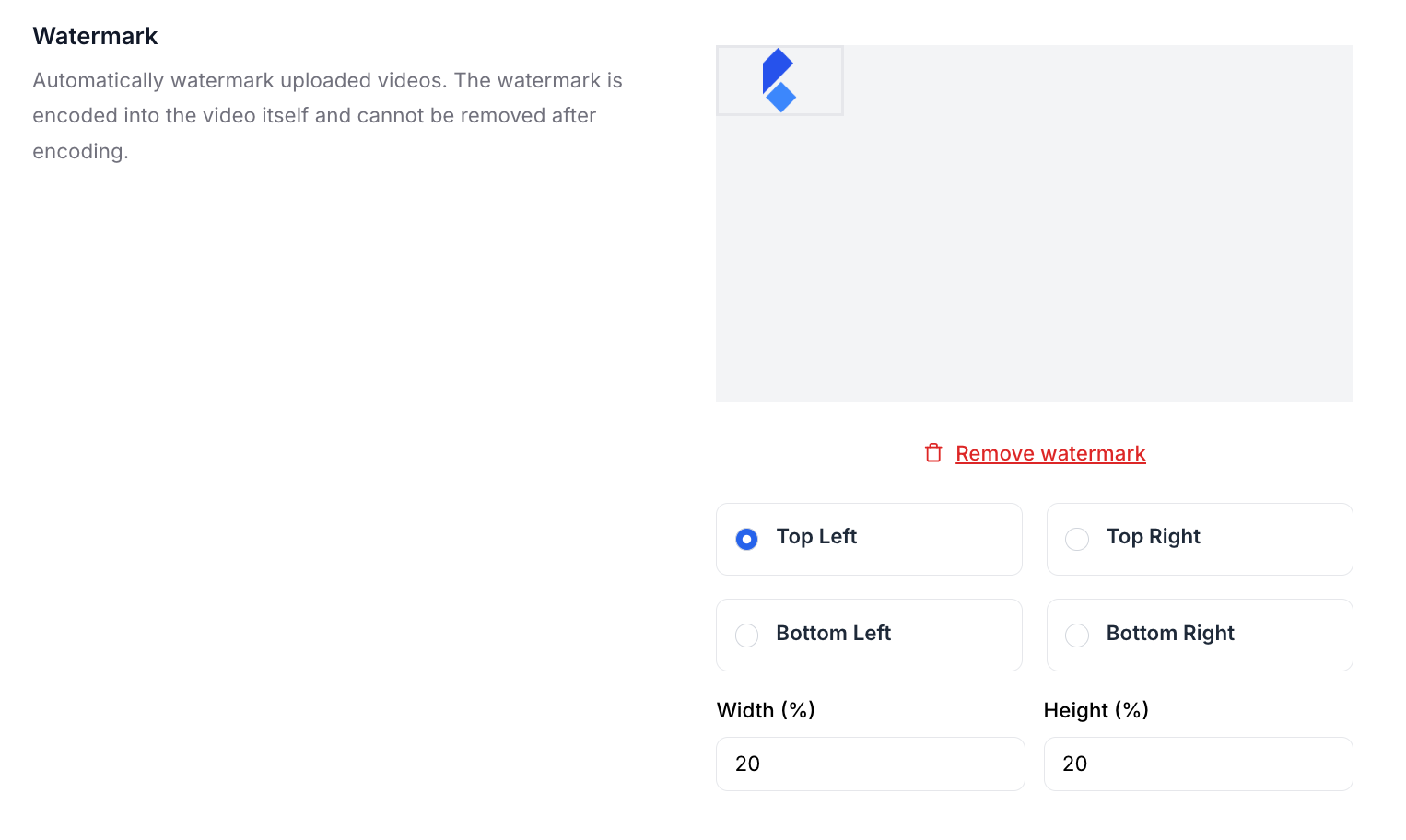1406x840 pixels.
Task: Click the Bottom Right option label text
Action: (1170, 634)
